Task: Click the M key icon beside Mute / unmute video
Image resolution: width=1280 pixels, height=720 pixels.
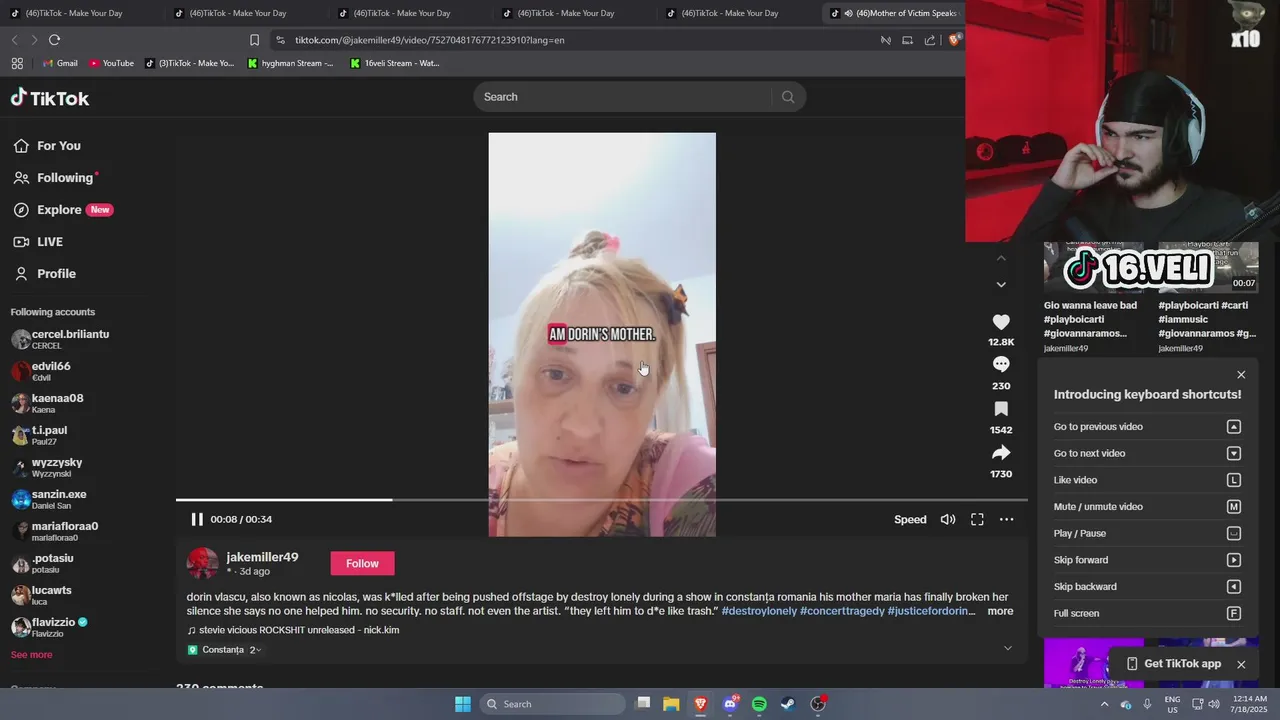Action: (1234, 507)
